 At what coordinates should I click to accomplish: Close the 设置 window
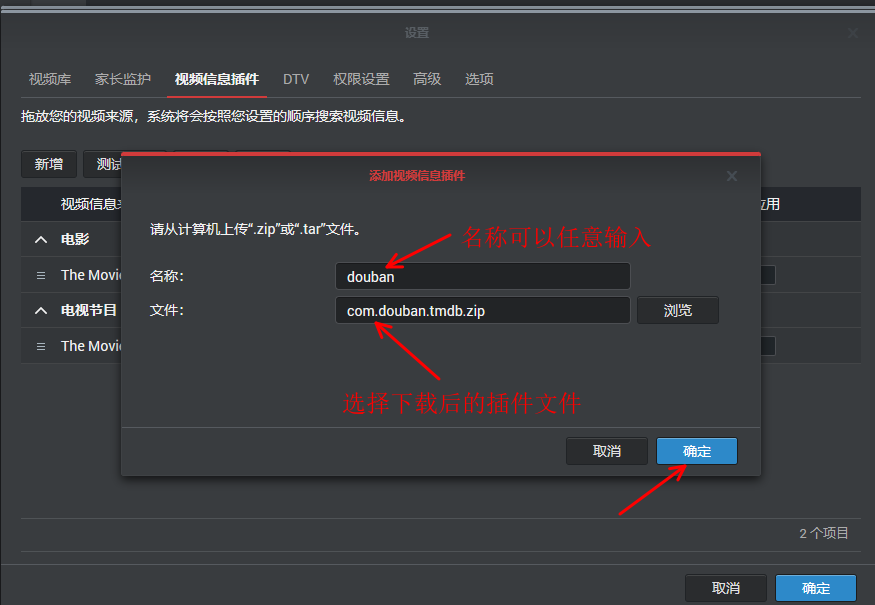coord(853,33)
